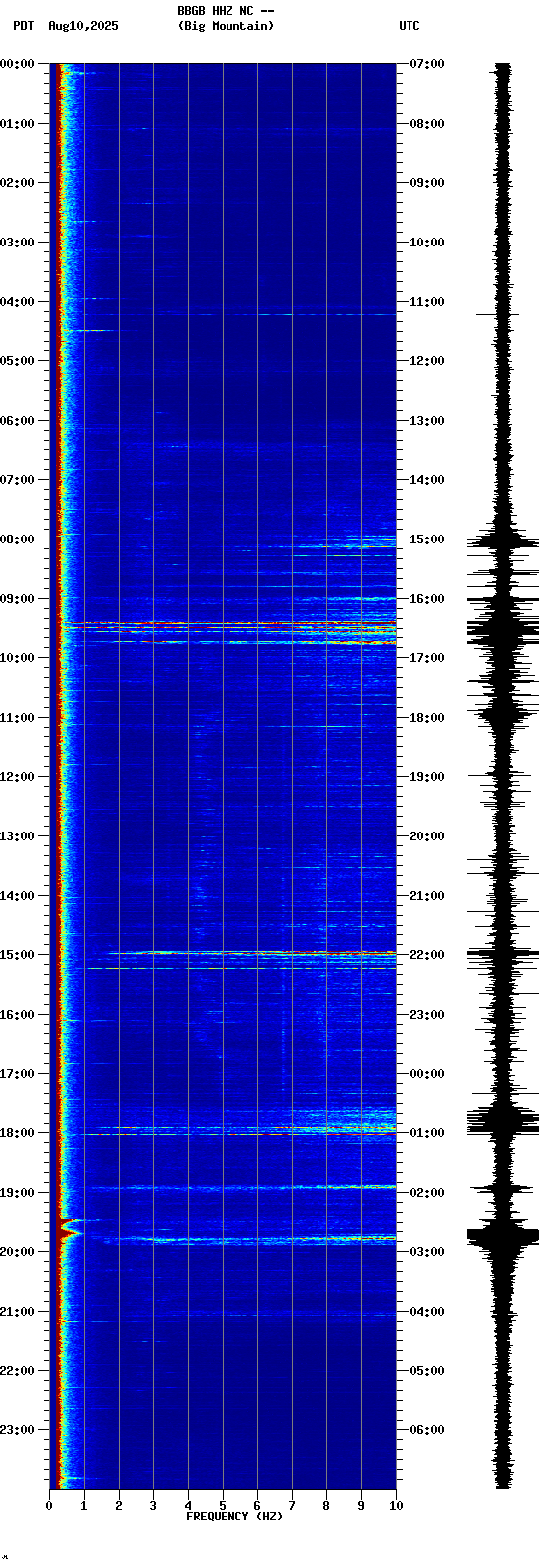Click the bright event band just before 15:00 PDT
Viewport: 546px width, 1568px height.
coord(252,953)
